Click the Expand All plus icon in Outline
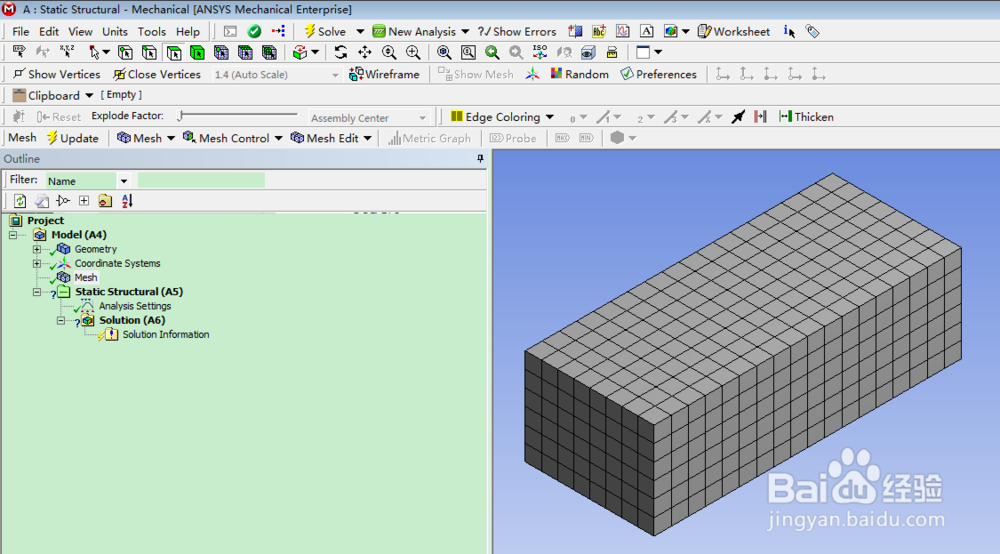 (x=84, y=201)
